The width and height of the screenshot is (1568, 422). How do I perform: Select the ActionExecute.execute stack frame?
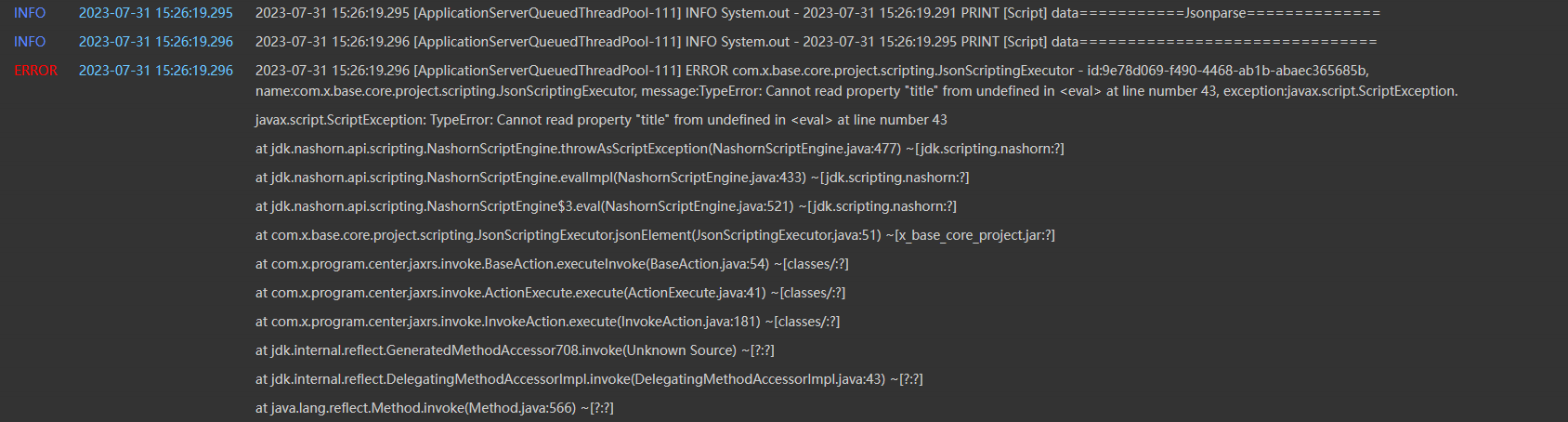tap(550, 293)
